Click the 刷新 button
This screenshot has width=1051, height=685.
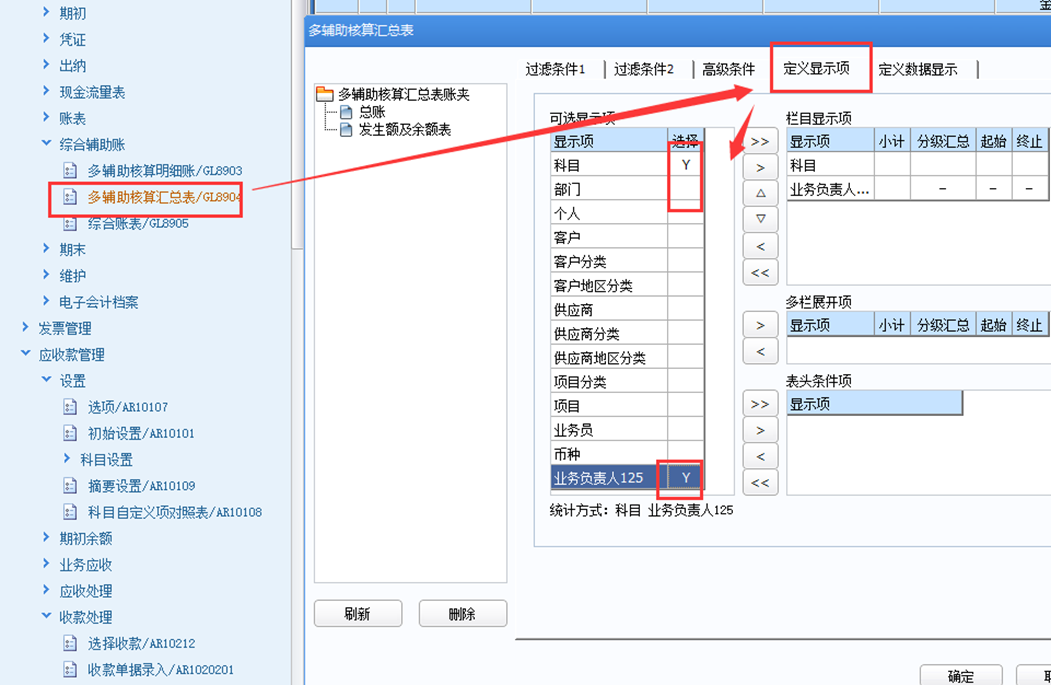(358, 613)
